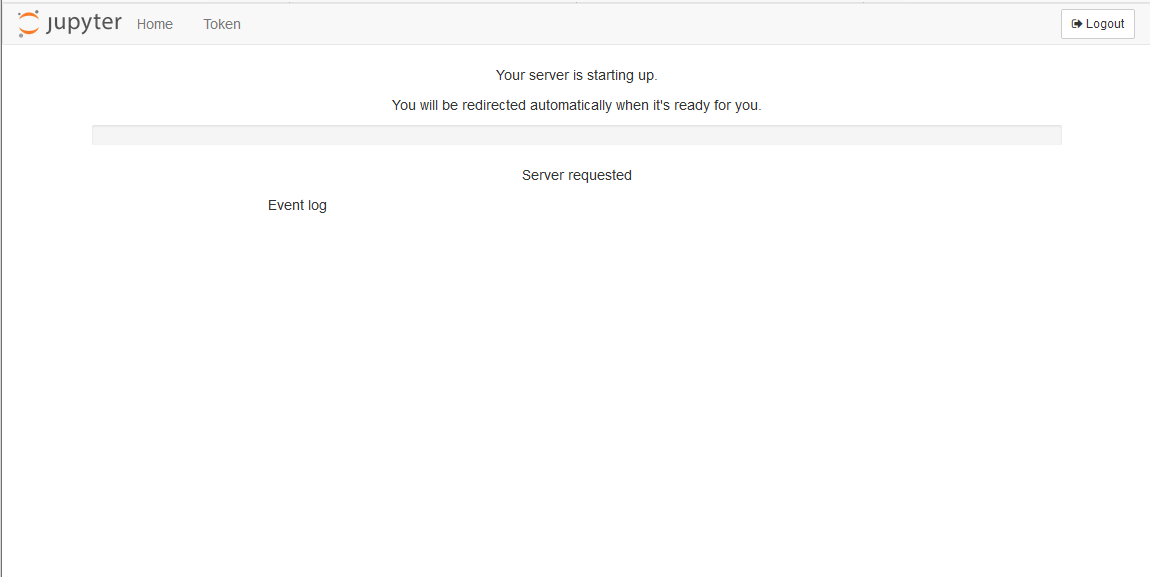Click the word 'Logout' in the button
The width and height of the screenshot is (1150, 577).
coord(1105,24)
